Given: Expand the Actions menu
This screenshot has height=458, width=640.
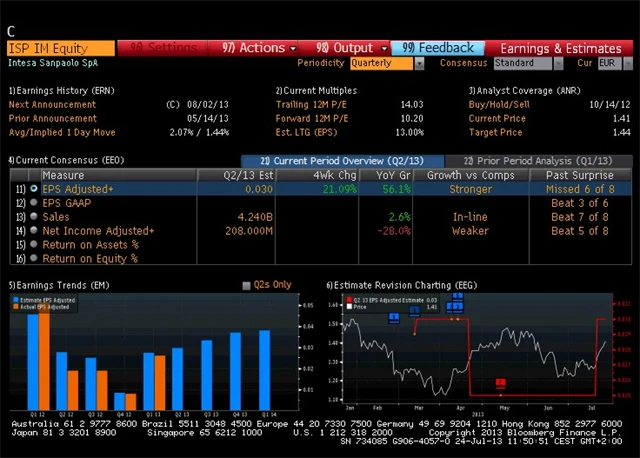Looking at the screenshot, I should (255, 47).
